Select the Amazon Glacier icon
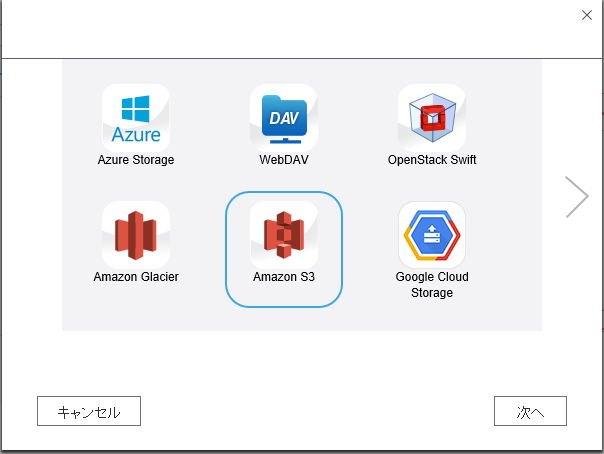The width and height of the screenshot is (604, 454). (x=136, y=235)
